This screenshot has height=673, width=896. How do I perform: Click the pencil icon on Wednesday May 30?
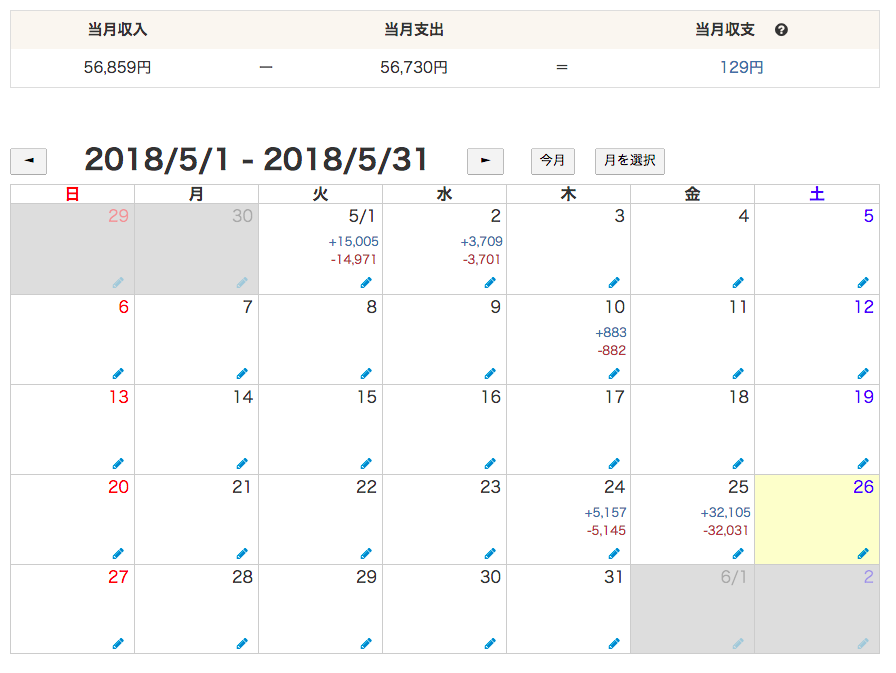click(490, 644)
